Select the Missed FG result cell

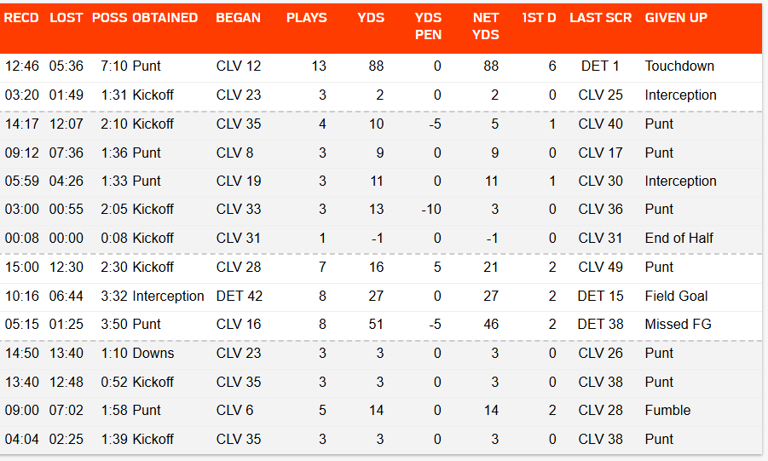click(x=676, y=324)
